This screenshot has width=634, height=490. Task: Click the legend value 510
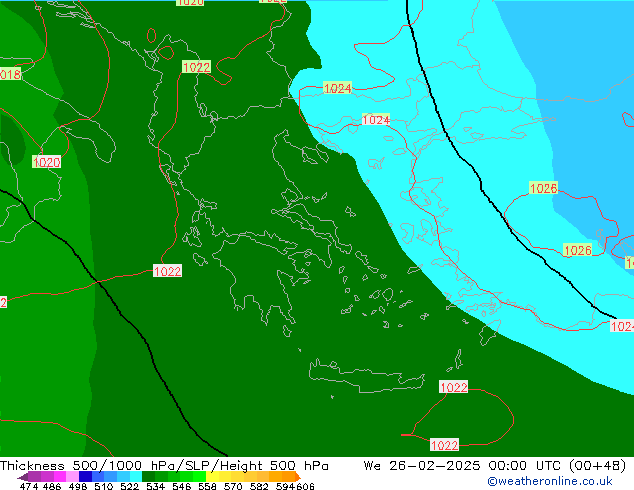pyautogui.click(x=104, y=486)
